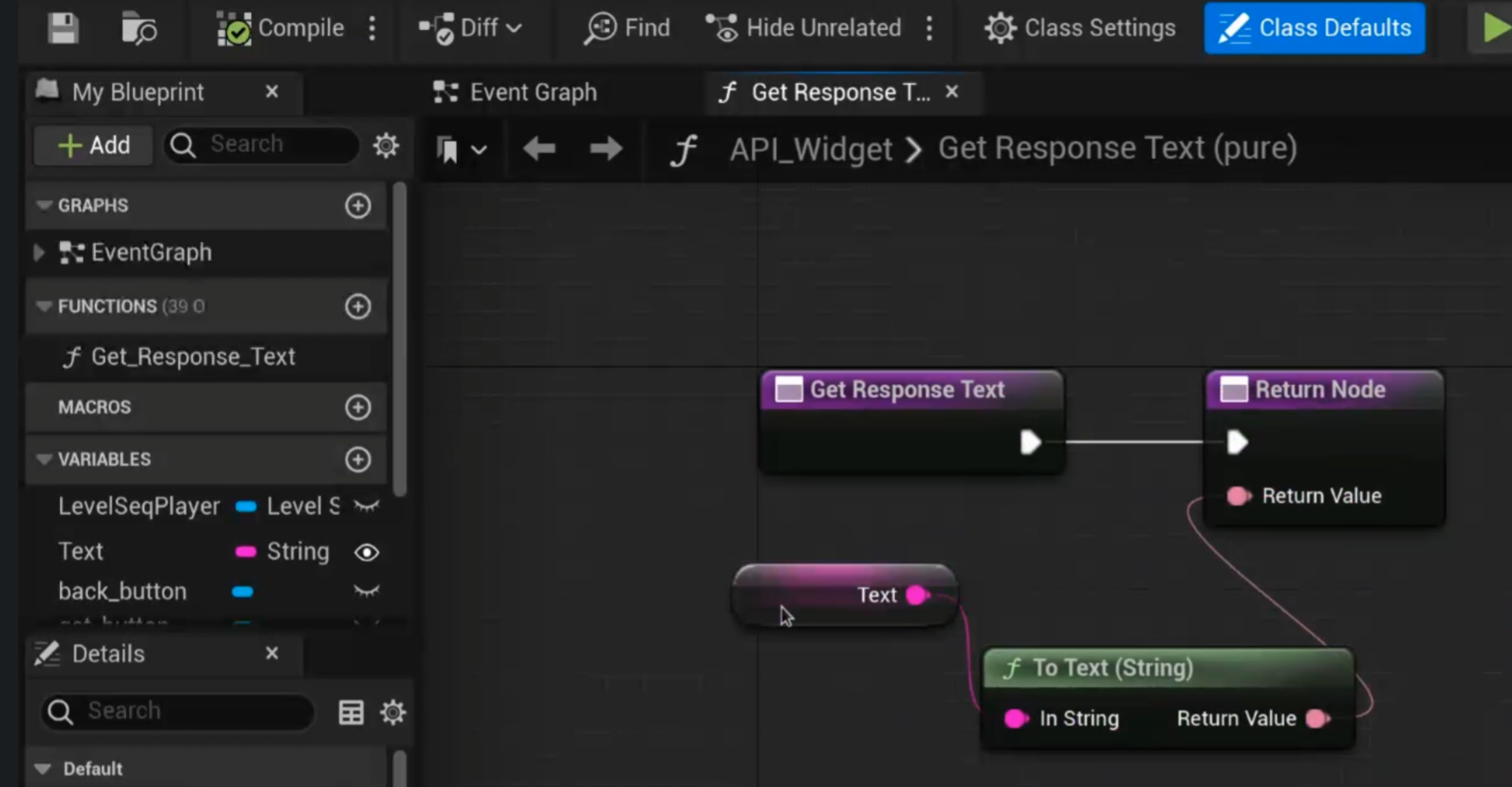
Task: Click the Find toolbar button
Action: [x=627, y=29]
